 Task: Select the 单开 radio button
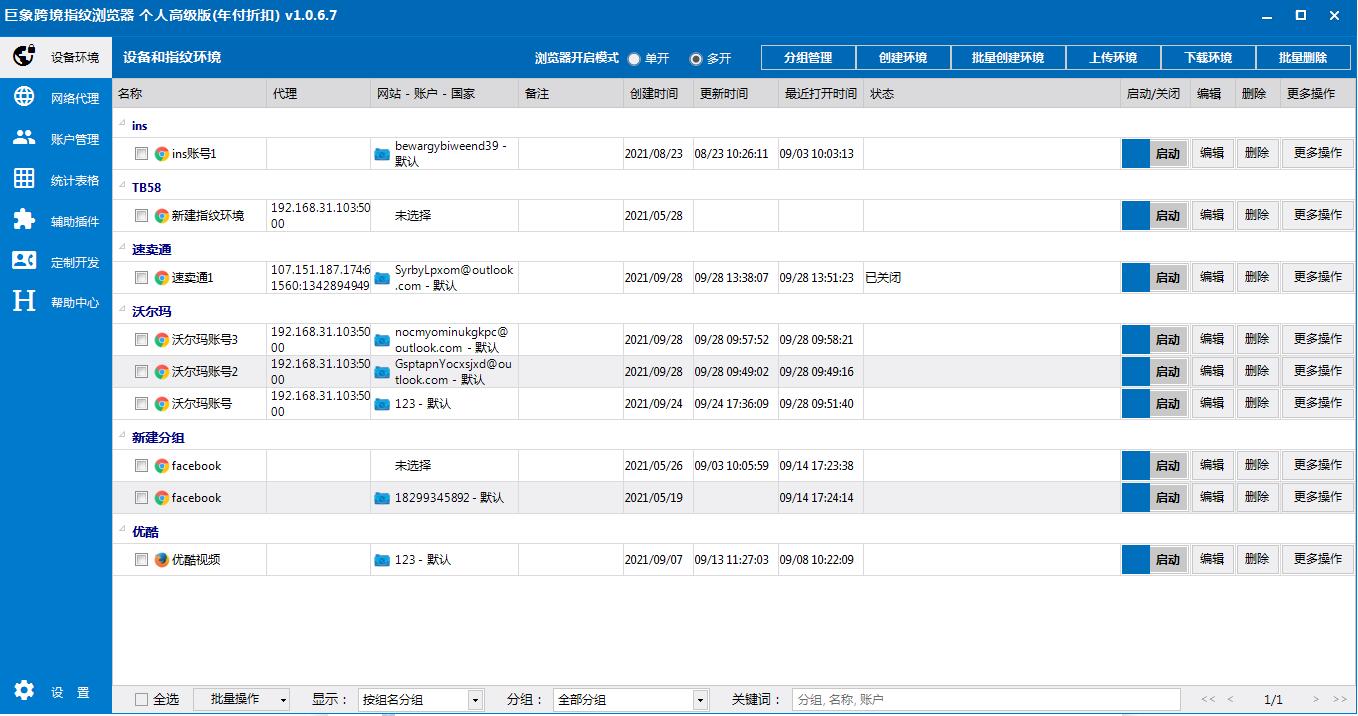point(634,59)
